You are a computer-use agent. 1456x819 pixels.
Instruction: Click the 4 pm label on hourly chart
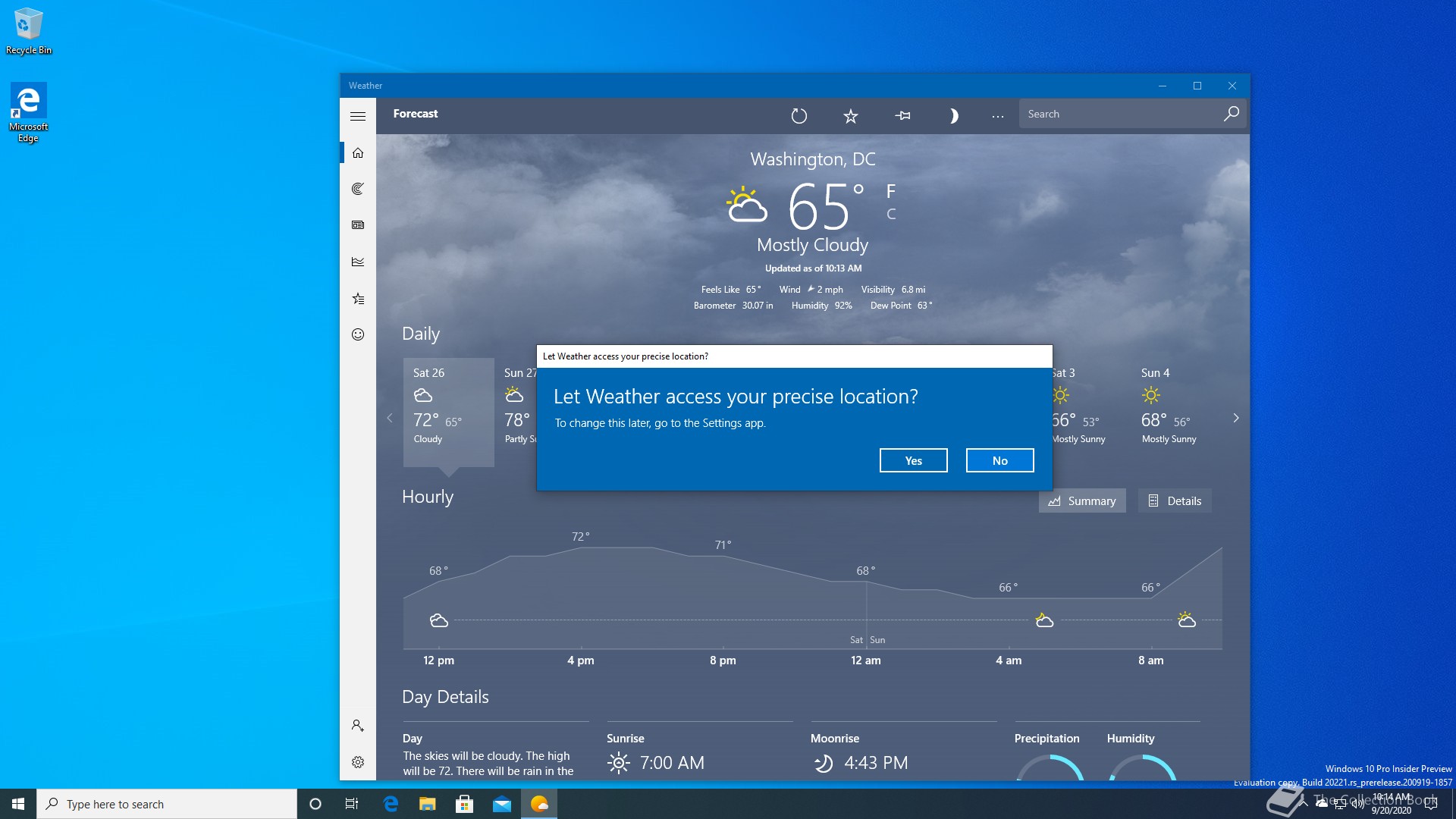click(x=581, y=661)
